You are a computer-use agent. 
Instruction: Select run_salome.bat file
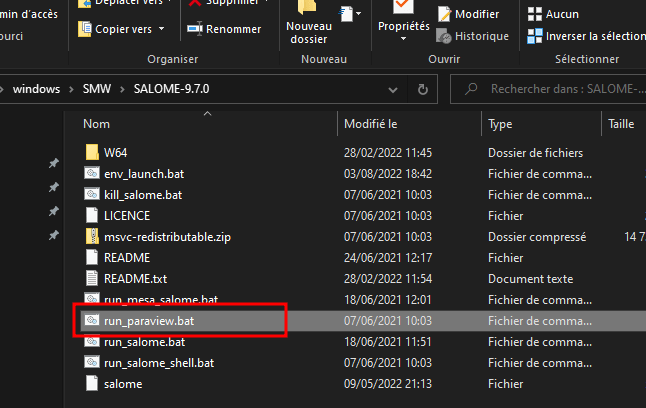pyautogui.click(x=145, y=342)
